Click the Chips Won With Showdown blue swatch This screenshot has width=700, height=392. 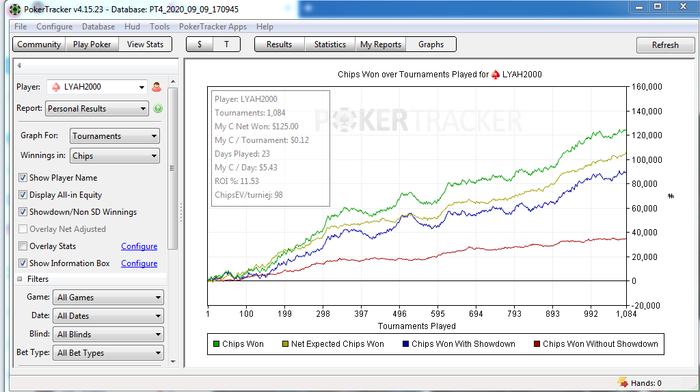(x=406, y=344)
